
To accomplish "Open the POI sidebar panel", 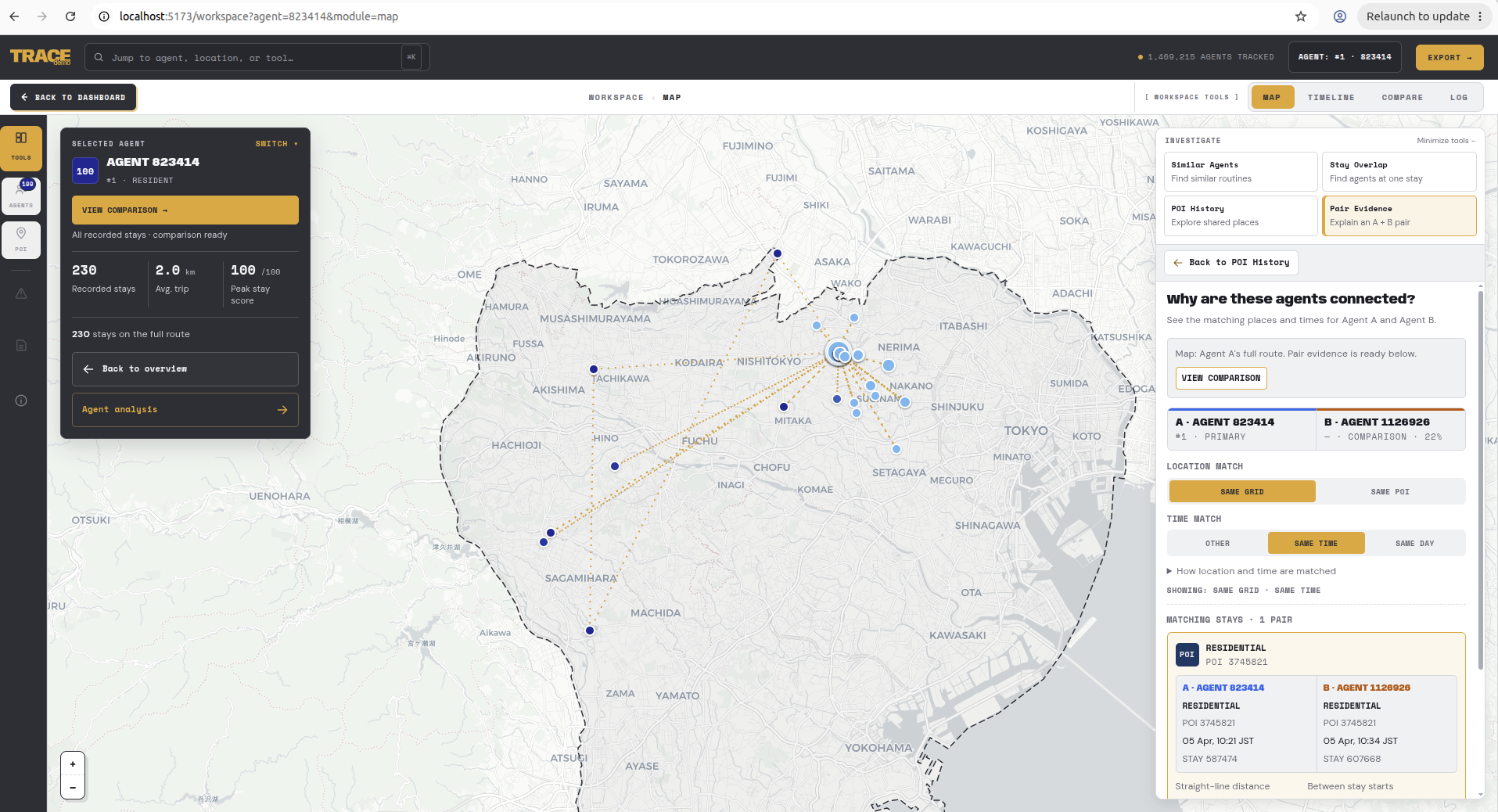I will point(21,240).
